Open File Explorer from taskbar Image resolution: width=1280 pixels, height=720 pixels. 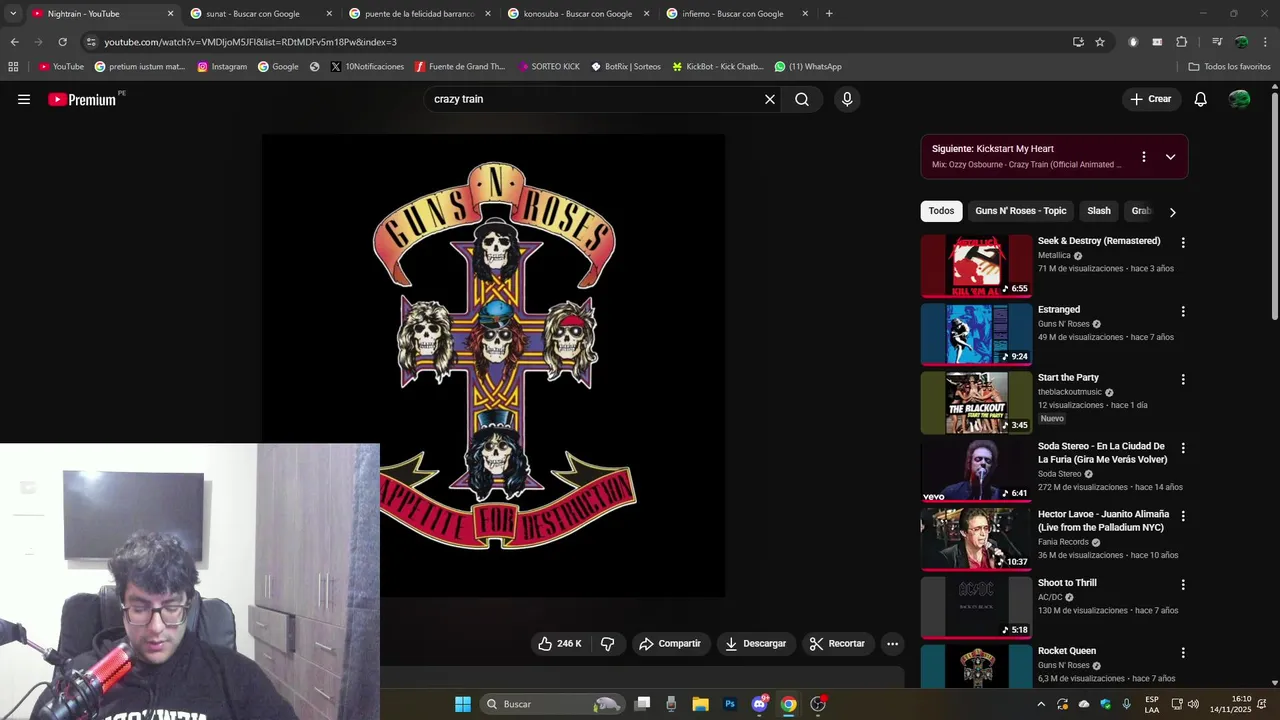click(700, 704)
